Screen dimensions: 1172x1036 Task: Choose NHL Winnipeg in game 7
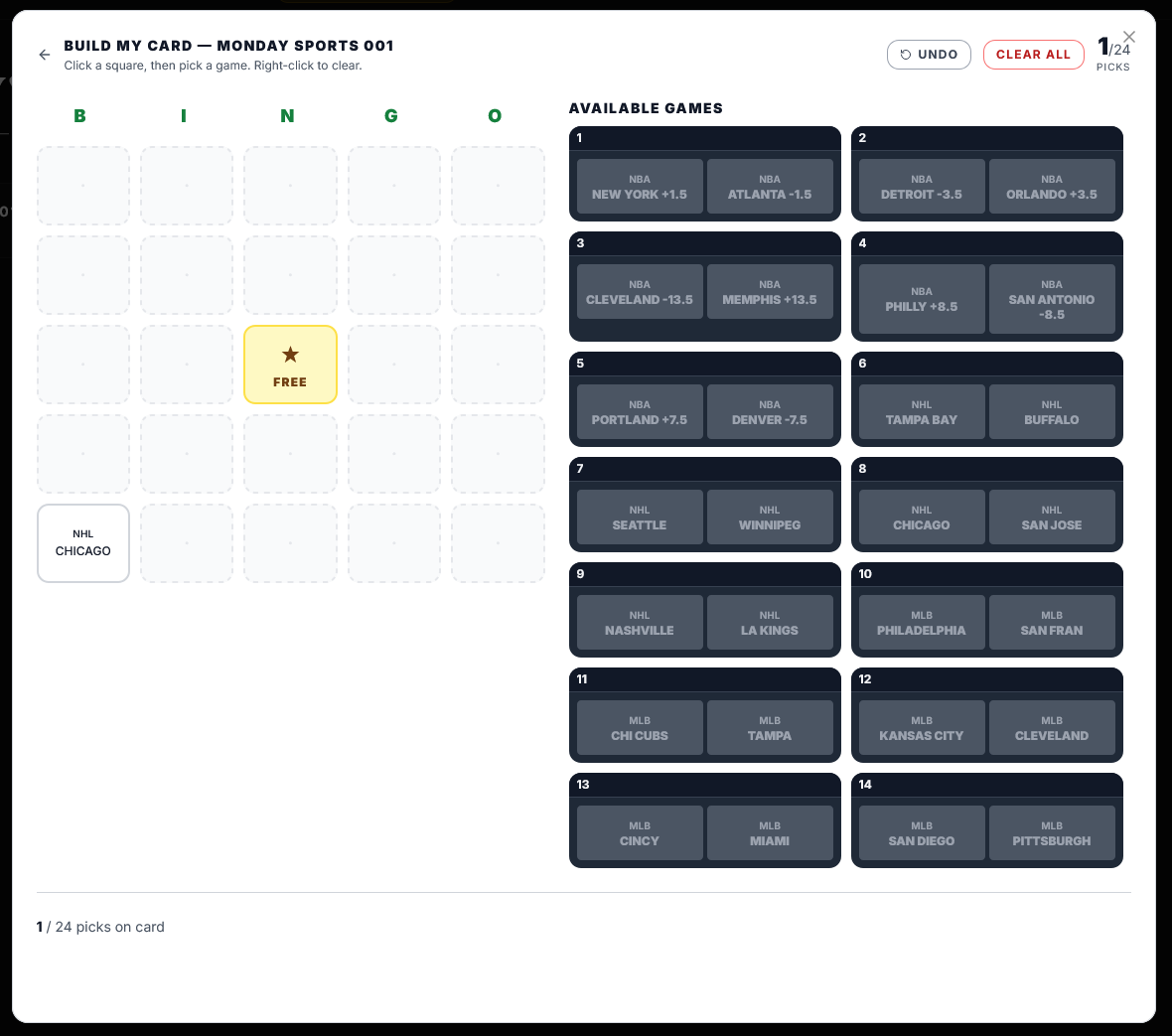click(770, 518)
